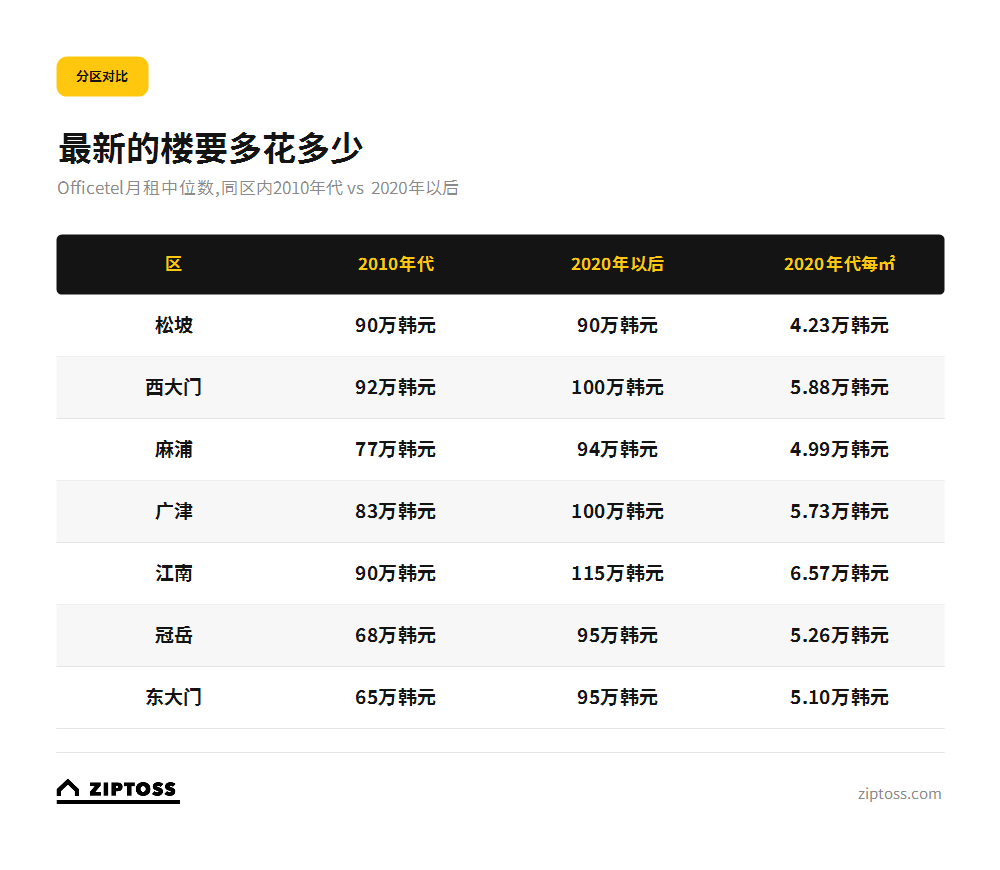This screenshot has height=870, width=1000.
Task: Open the ziptoss.com link
Action: (x=899, y=794)
